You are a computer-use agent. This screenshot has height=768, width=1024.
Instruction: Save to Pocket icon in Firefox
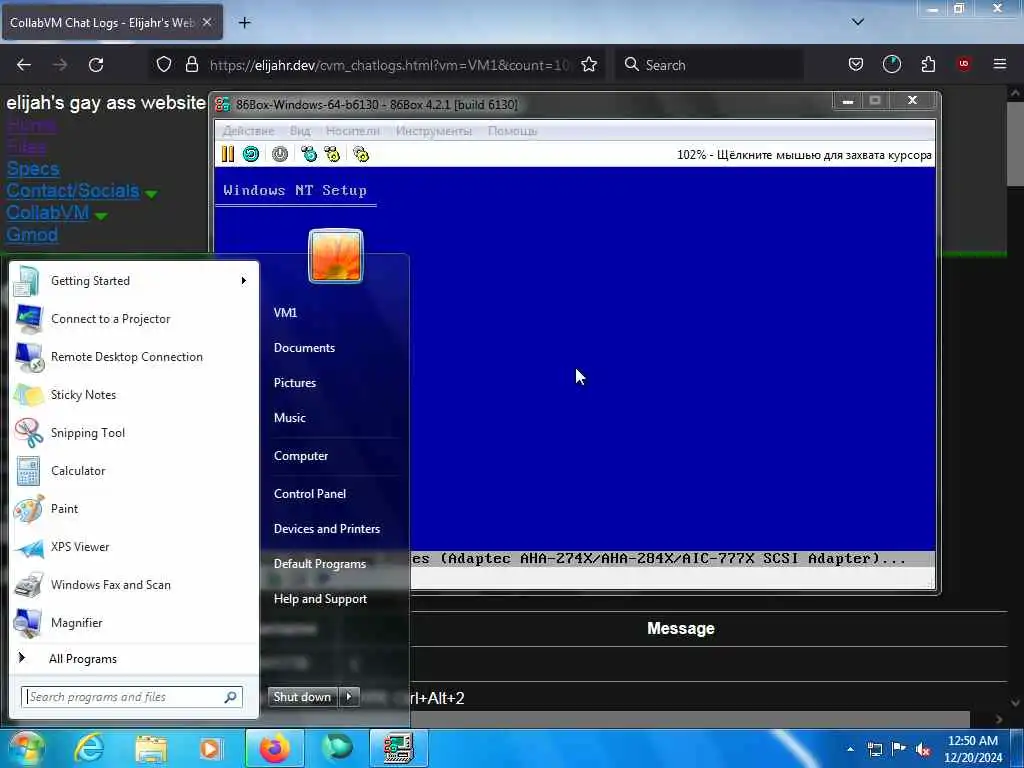tap(856, 64)
